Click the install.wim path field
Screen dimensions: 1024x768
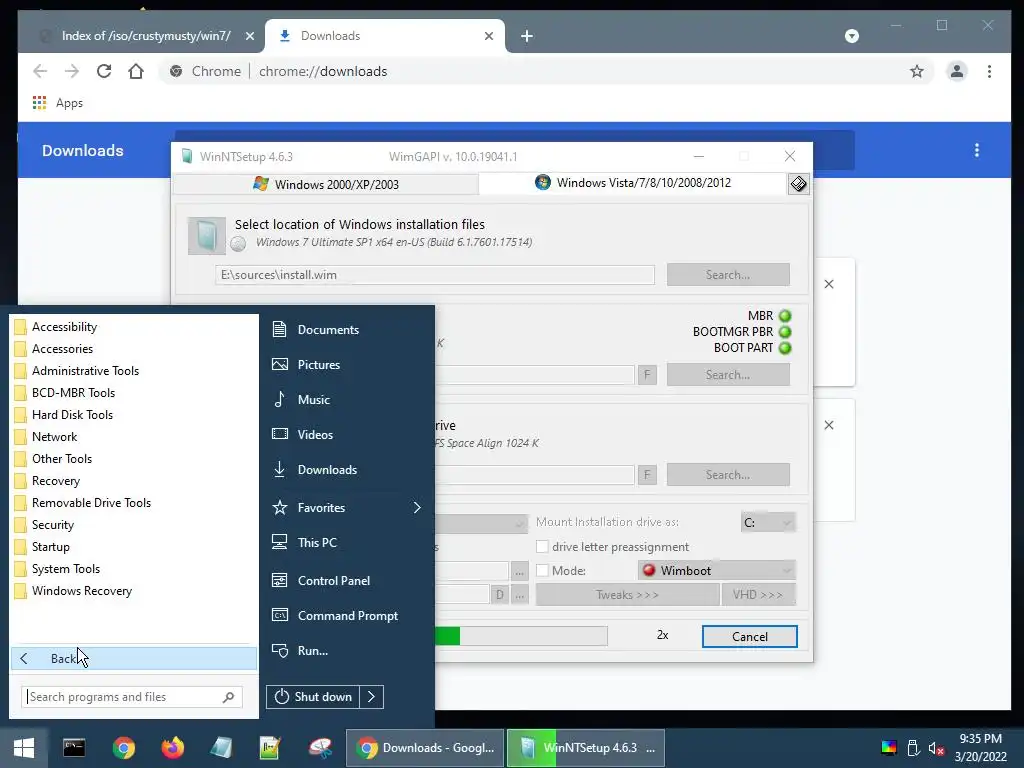(435, 275)
